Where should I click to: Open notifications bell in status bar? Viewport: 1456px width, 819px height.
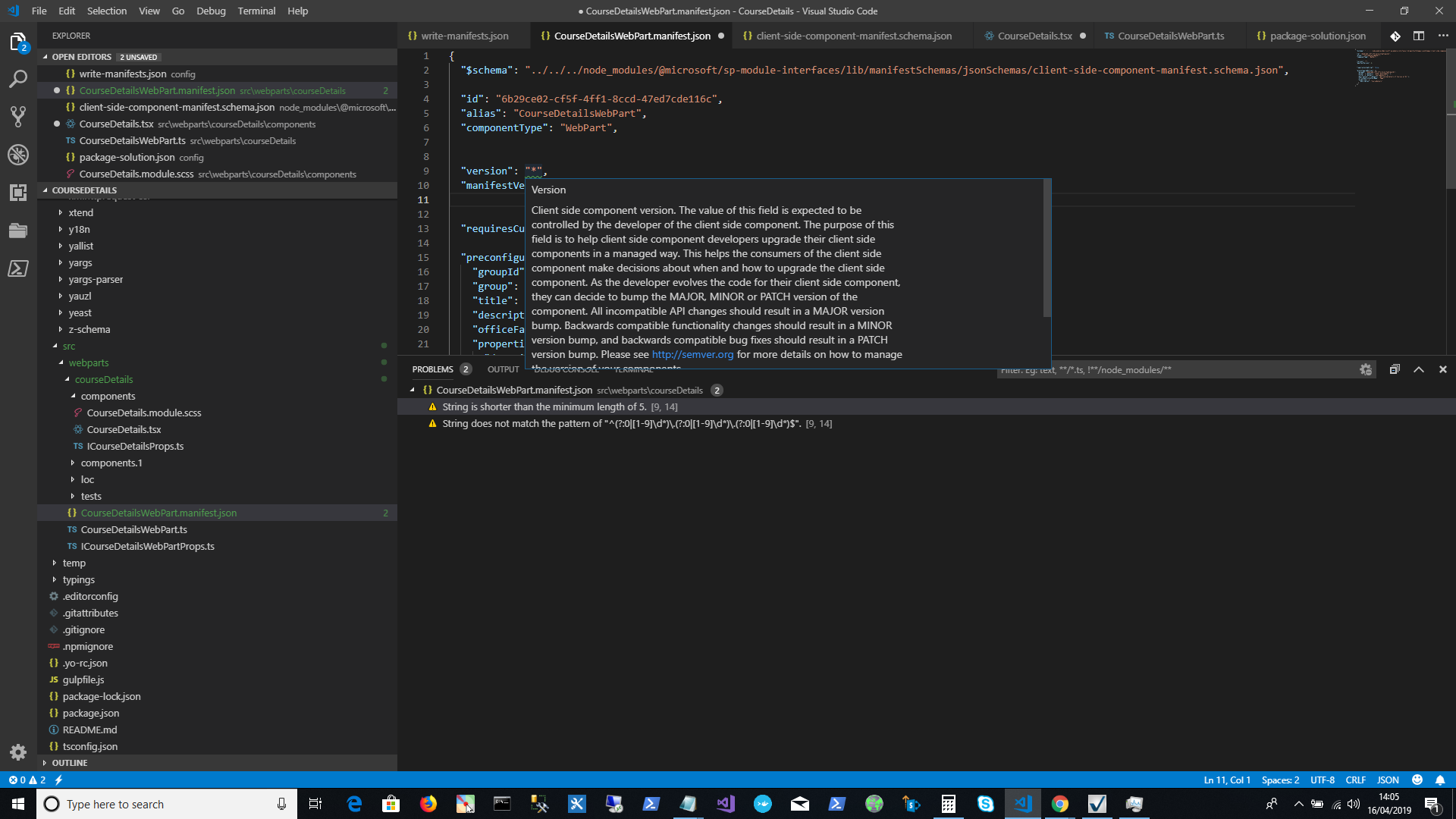pyautogui.click(x=1440, y=780)
